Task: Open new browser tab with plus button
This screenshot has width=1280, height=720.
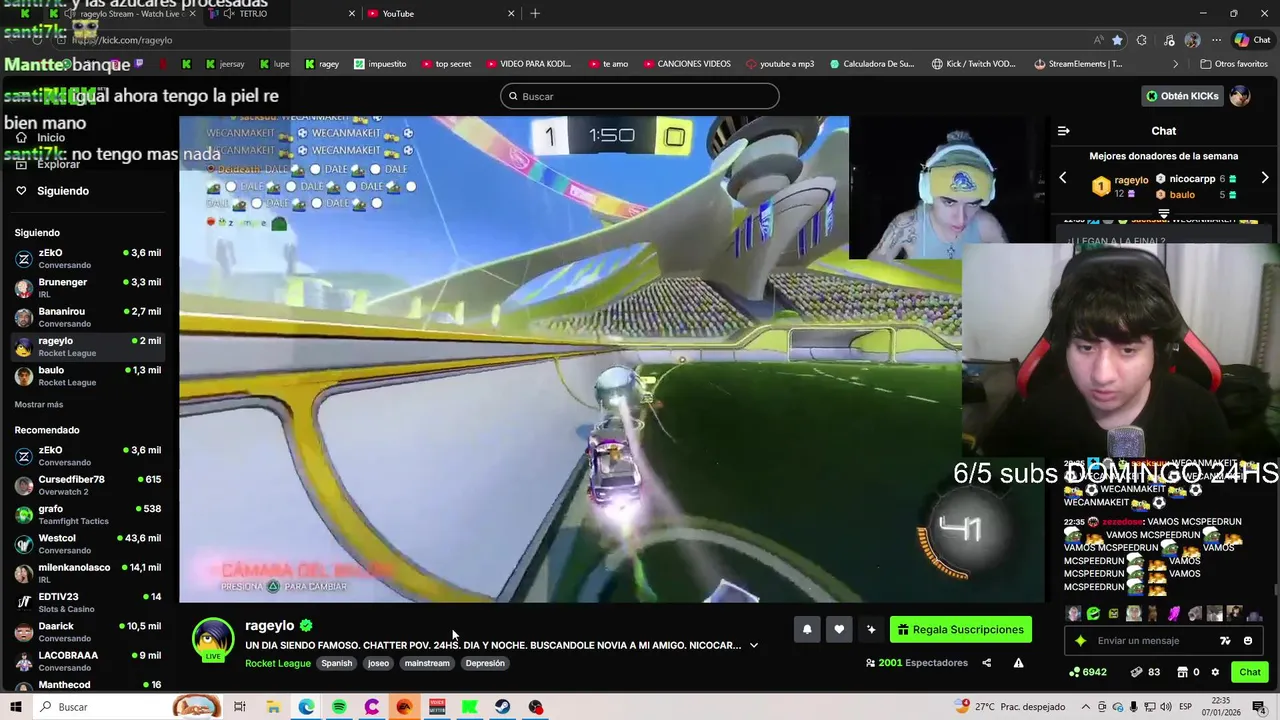Action: pyautogui.click(x=535, y=13)
